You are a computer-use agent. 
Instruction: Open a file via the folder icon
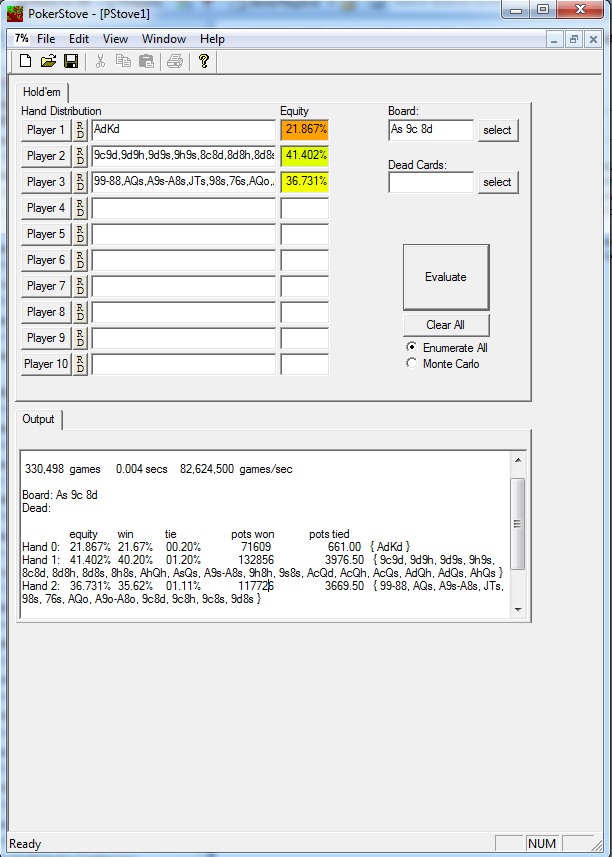48,61
